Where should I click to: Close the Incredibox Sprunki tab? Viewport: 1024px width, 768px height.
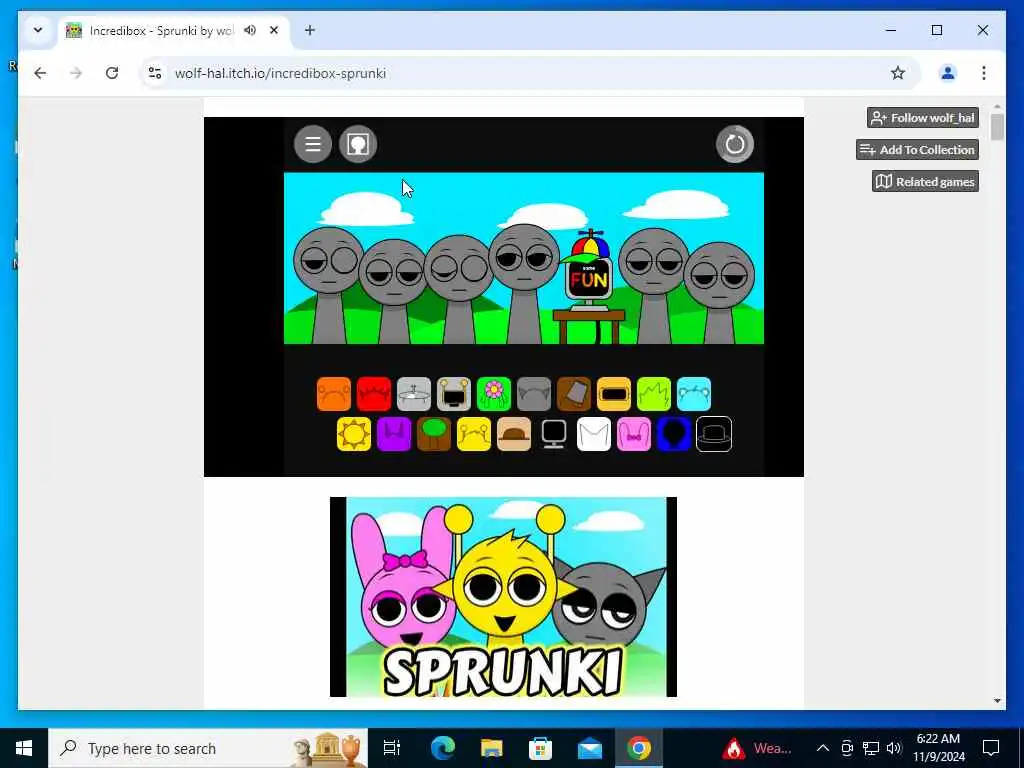click(274, 30)
